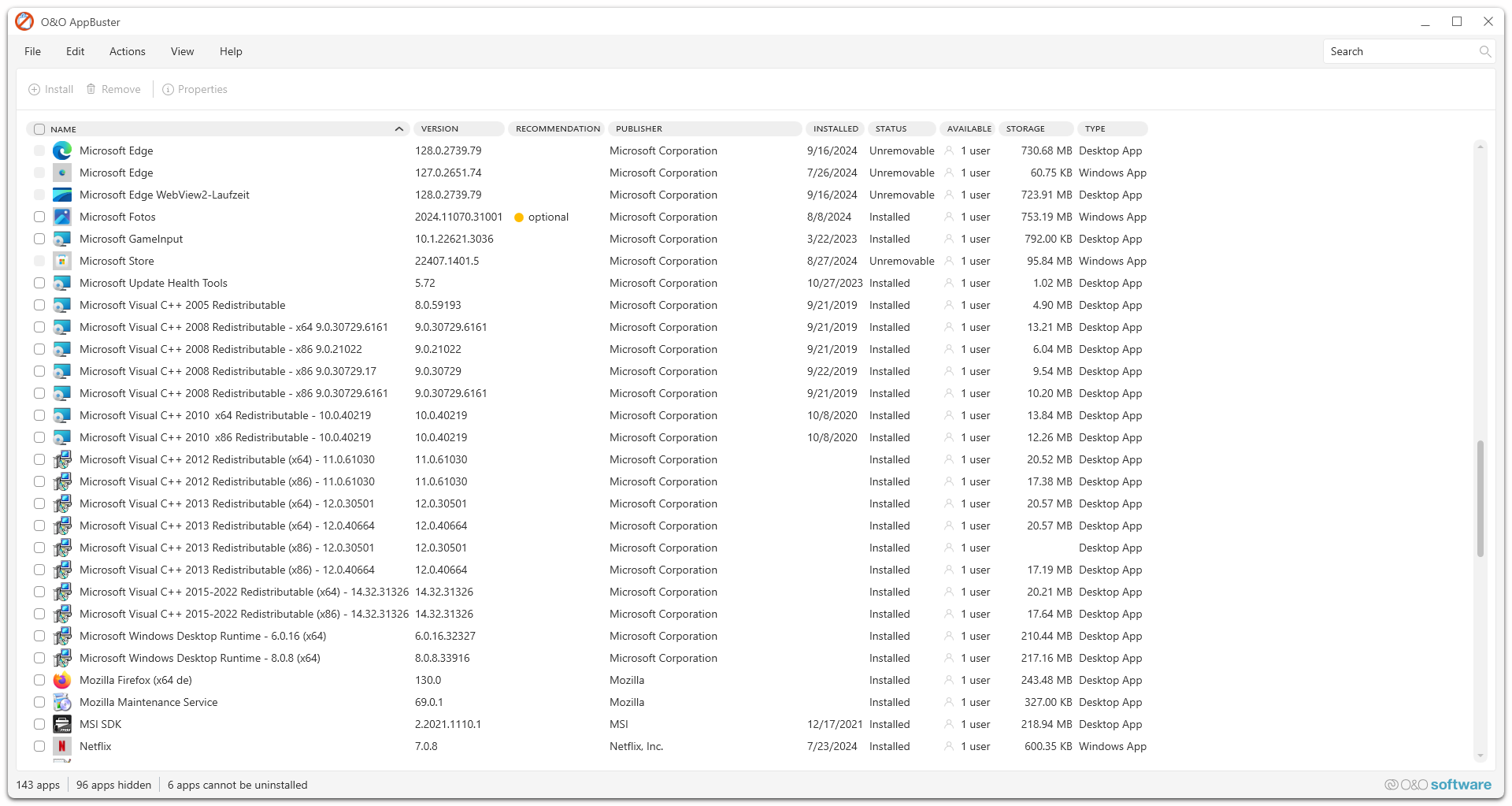The width and height of the screenshot is (1512, 806).
Task: Click the O&O AppBuster logo icon
Action: (24, 21)
